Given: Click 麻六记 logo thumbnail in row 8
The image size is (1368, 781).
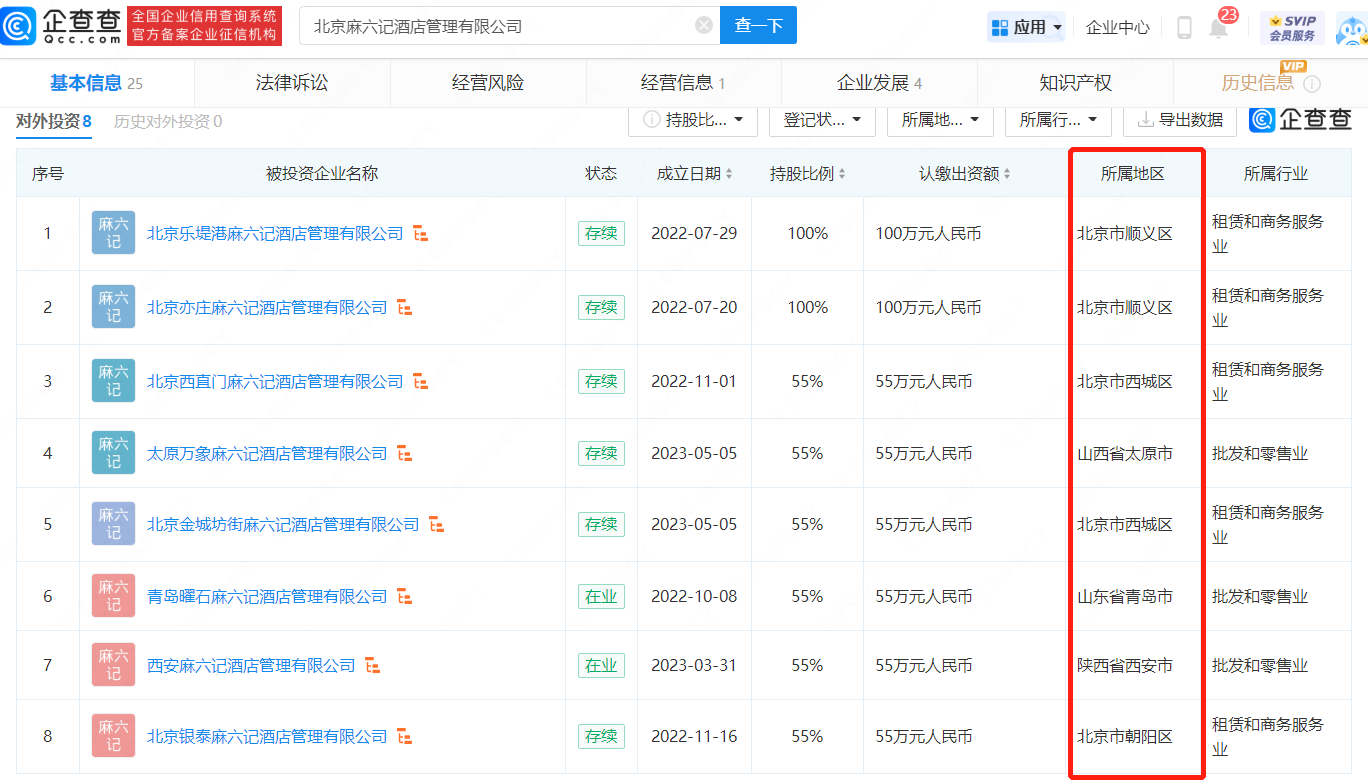Looking at the screenshot, I should click(x=113, y=736).
